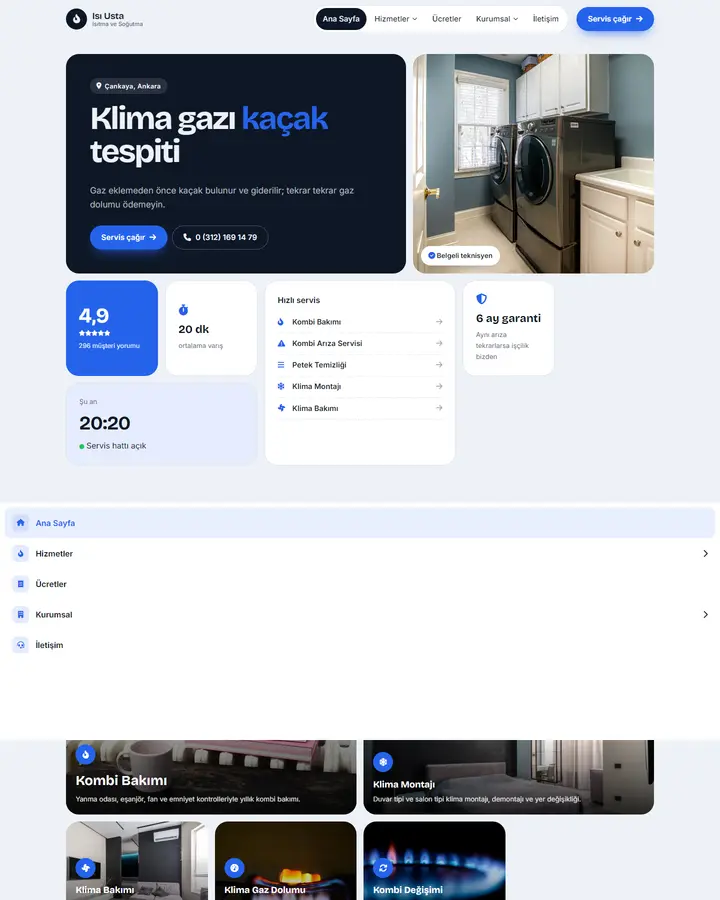Click the arrow at the end of the Kombi Arıza Servisi row

click(439, 343)
